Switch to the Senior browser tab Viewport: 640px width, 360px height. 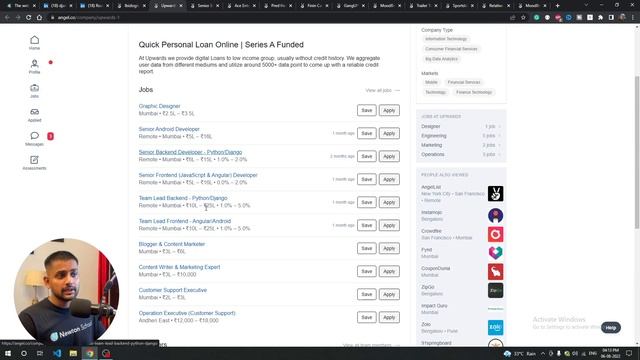204,6
